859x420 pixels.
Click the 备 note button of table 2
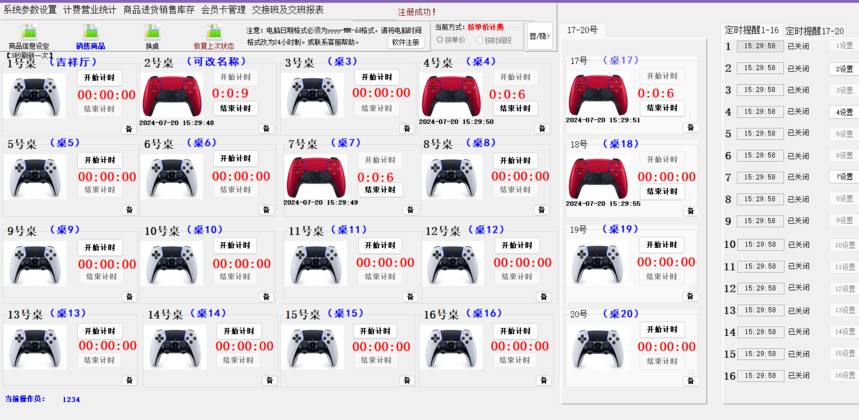pos(266,129)
